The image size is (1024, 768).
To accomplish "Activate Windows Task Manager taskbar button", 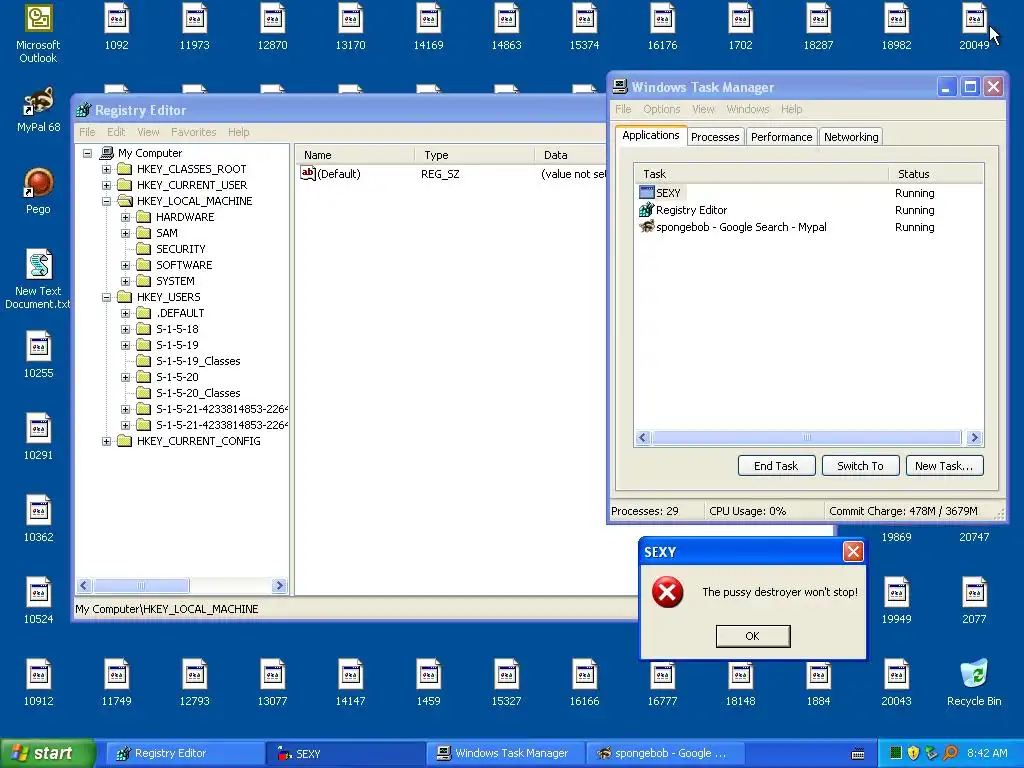I will point(503,753).
